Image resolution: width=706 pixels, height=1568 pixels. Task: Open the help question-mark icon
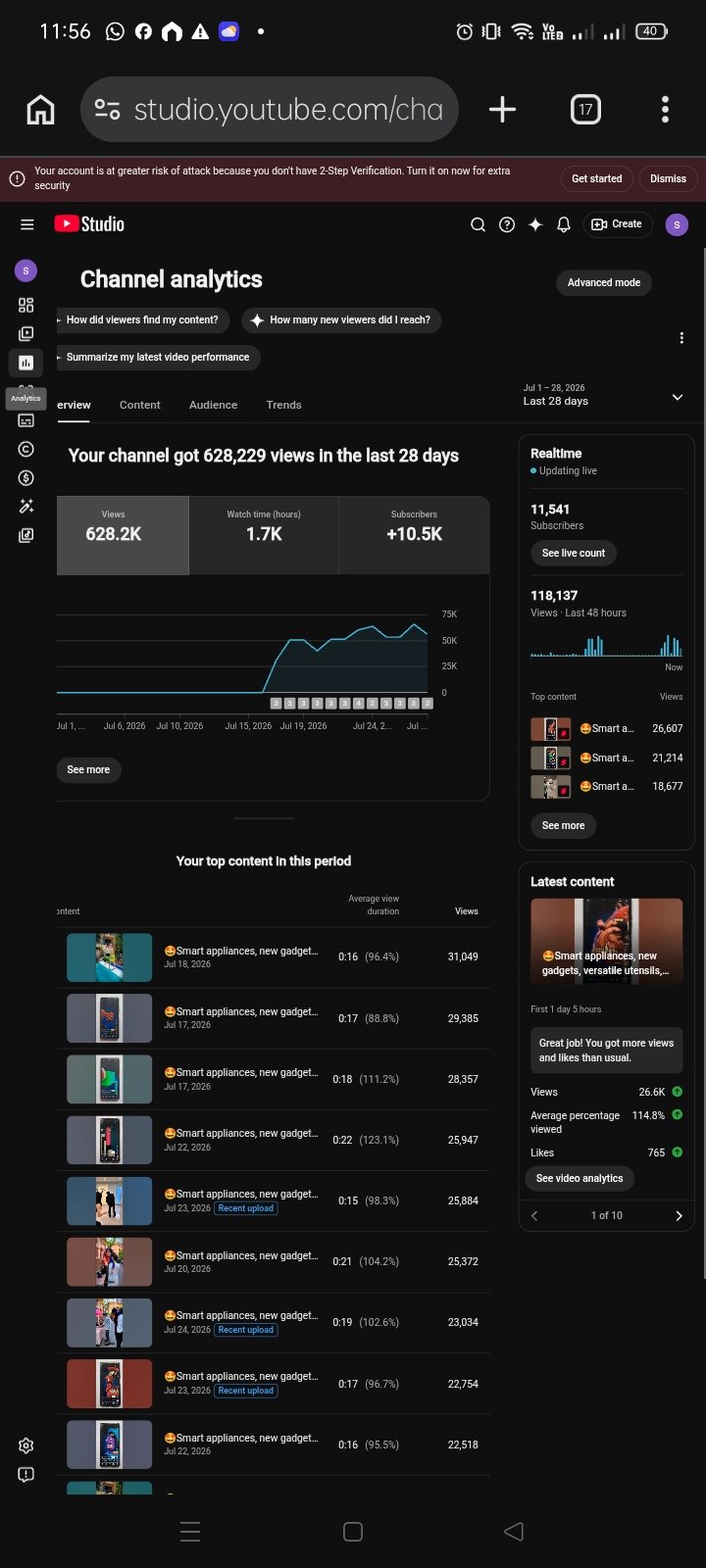coord(507,224)
